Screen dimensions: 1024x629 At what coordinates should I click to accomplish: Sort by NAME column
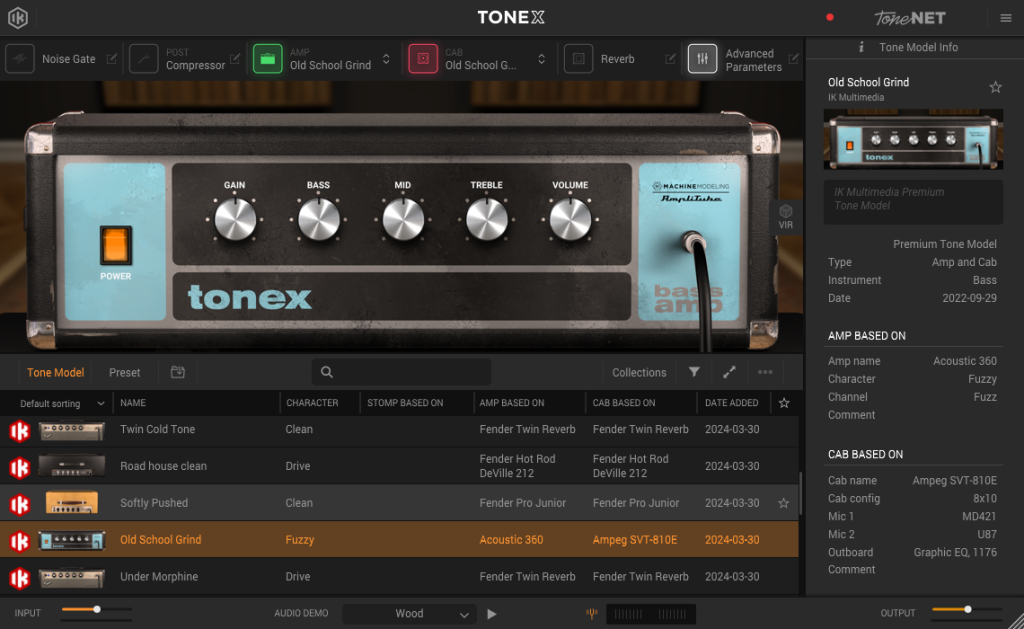coord(133,403)
